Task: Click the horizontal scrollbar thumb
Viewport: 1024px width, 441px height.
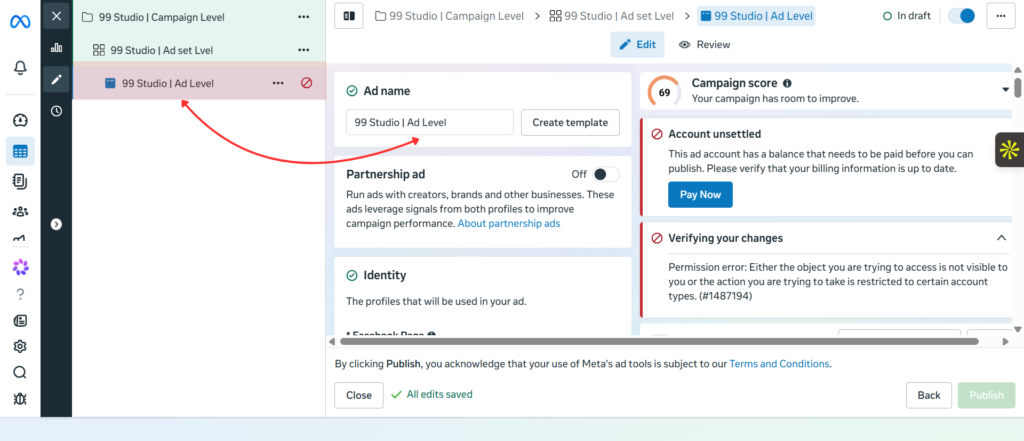Action: coord(659,342)
